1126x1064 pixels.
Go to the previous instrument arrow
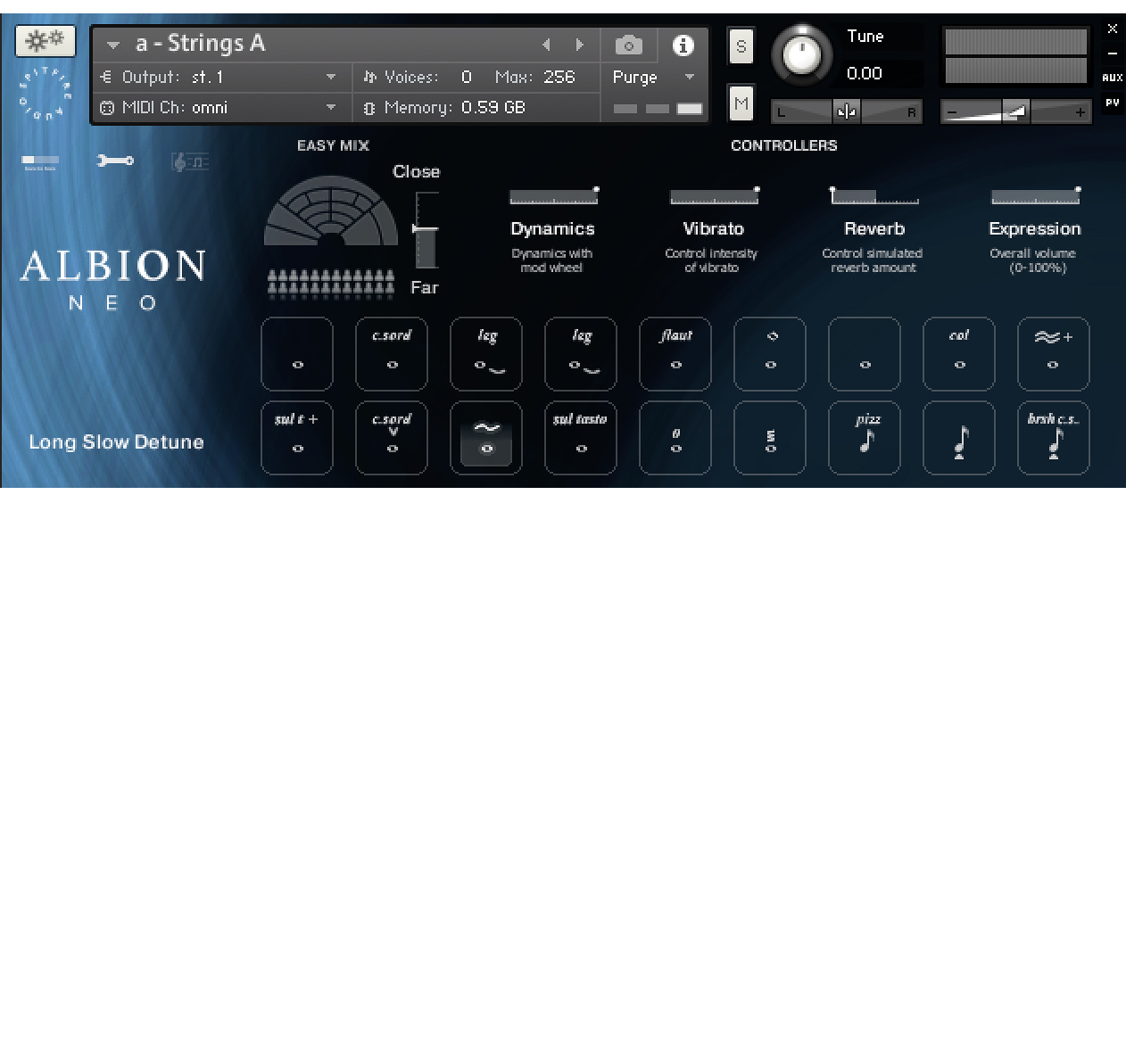[x=546, y=45]
